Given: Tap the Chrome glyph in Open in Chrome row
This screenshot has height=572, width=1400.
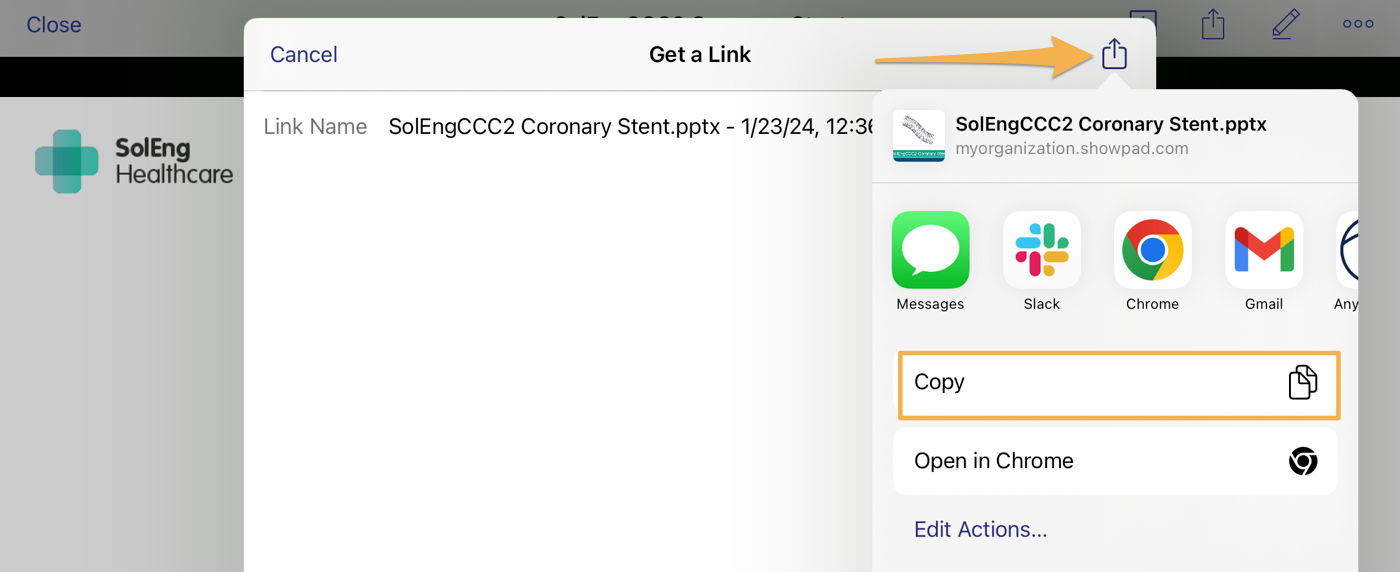Looking at the screenshot, I should (x=1303, y=461).
